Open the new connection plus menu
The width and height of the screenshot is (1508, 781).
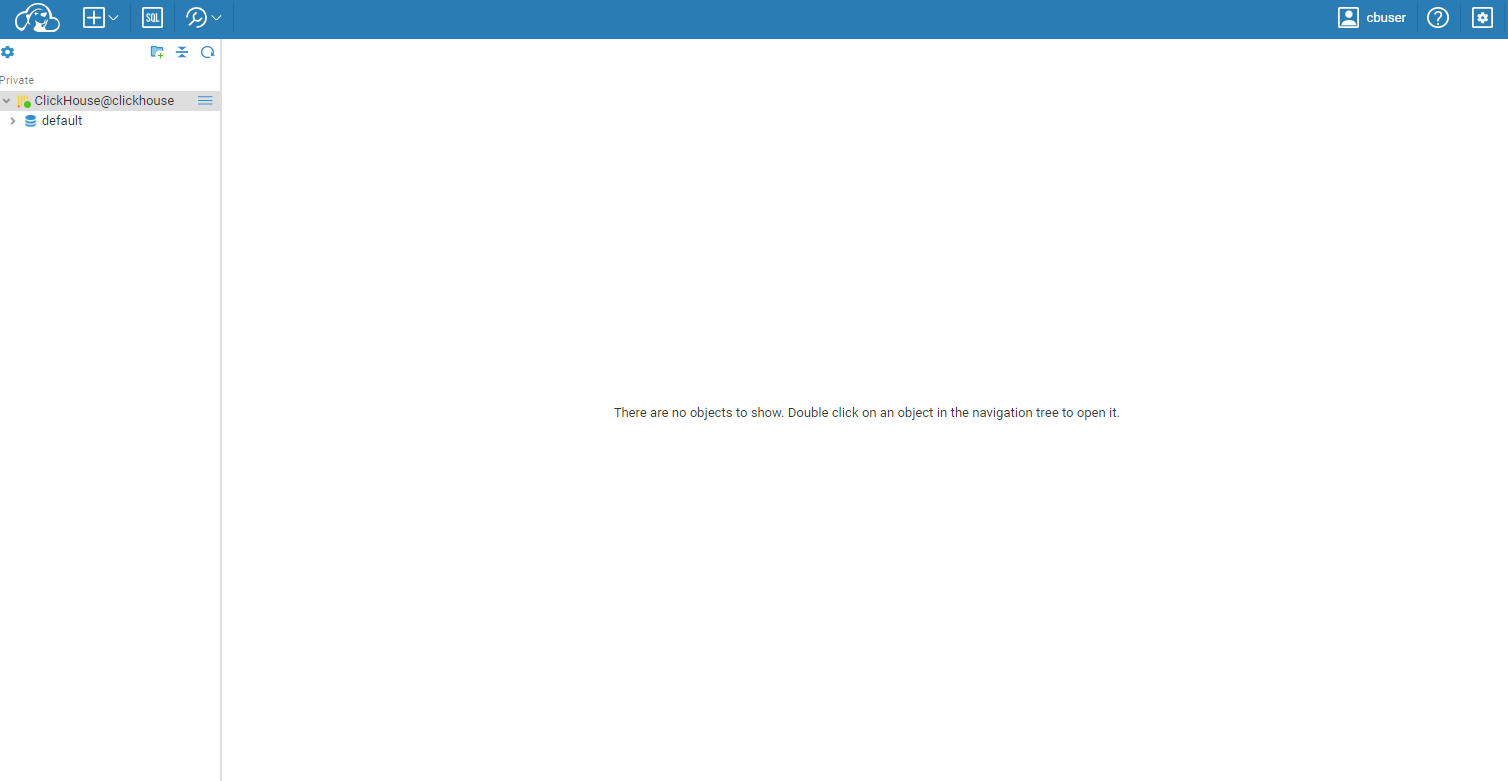pyautogui.click(x=100, y=18)
